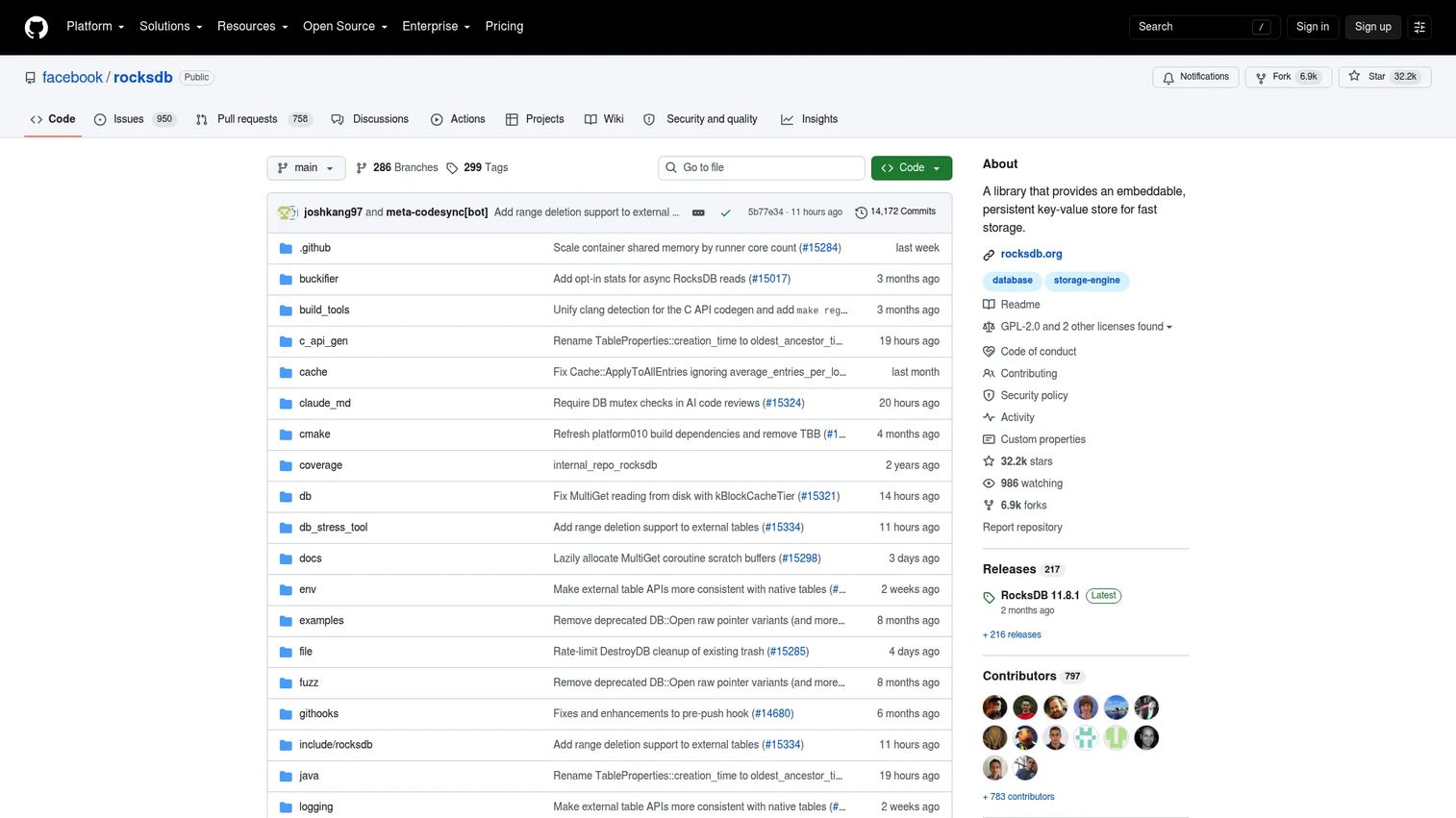Open the rocksdb.org website link
This screenshot has height=818, width=1456.
[x=1031, y=254]
